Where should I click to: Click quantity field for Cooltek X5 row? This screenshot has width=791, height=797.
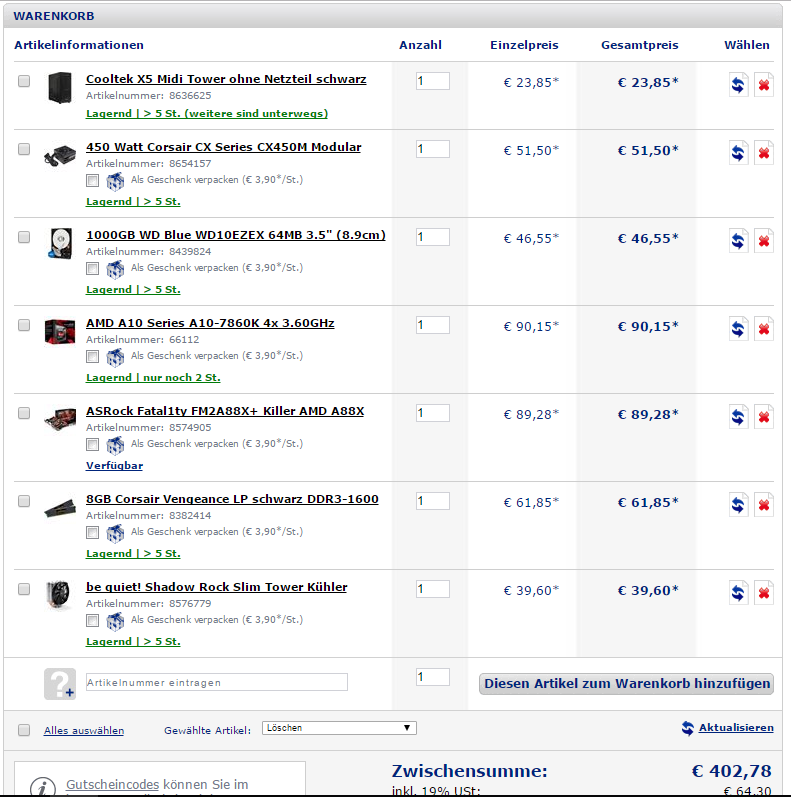point(433,81)
